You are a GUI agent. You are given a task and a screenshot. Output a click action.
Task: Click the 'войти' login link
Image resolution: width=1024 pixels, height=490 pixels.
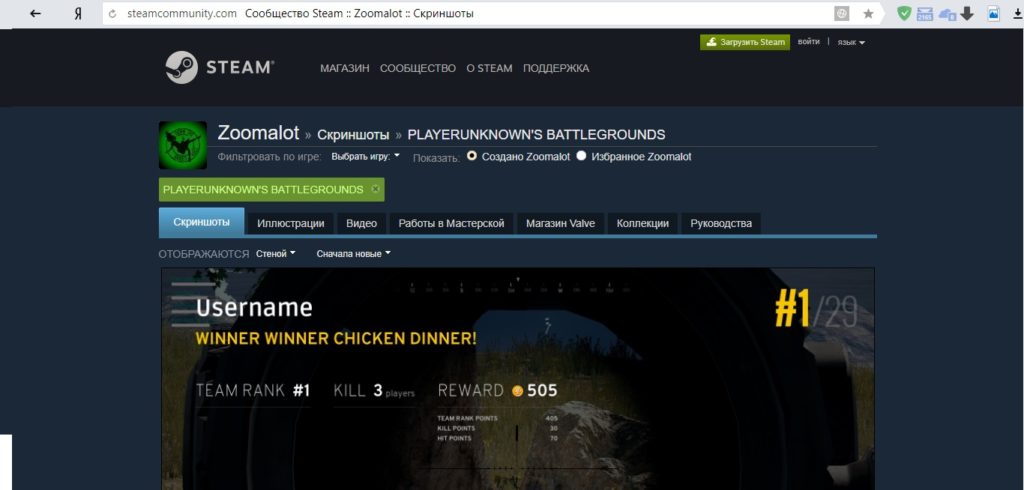(x=809, y=42)
